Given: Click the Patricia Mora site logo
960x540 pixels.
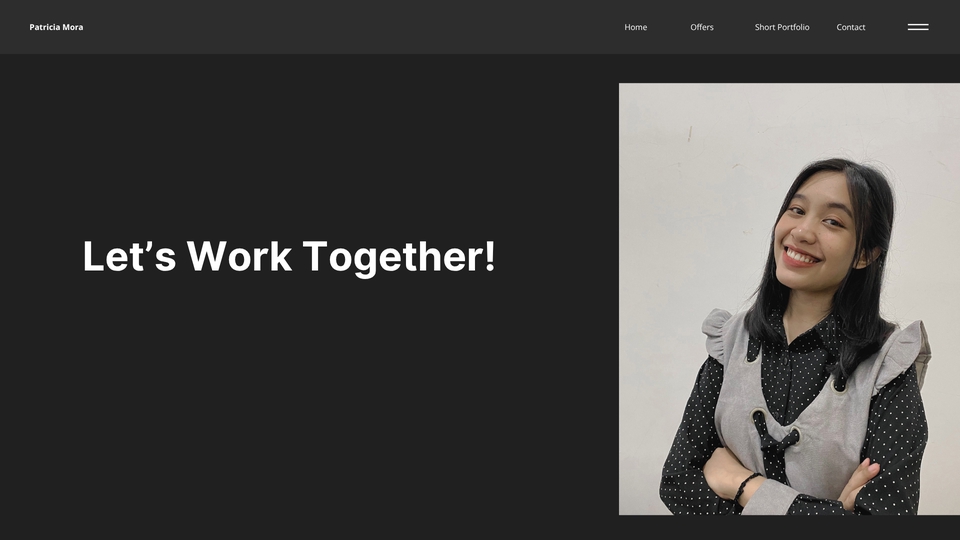Looking at the screenshot, I should (56, 27).
